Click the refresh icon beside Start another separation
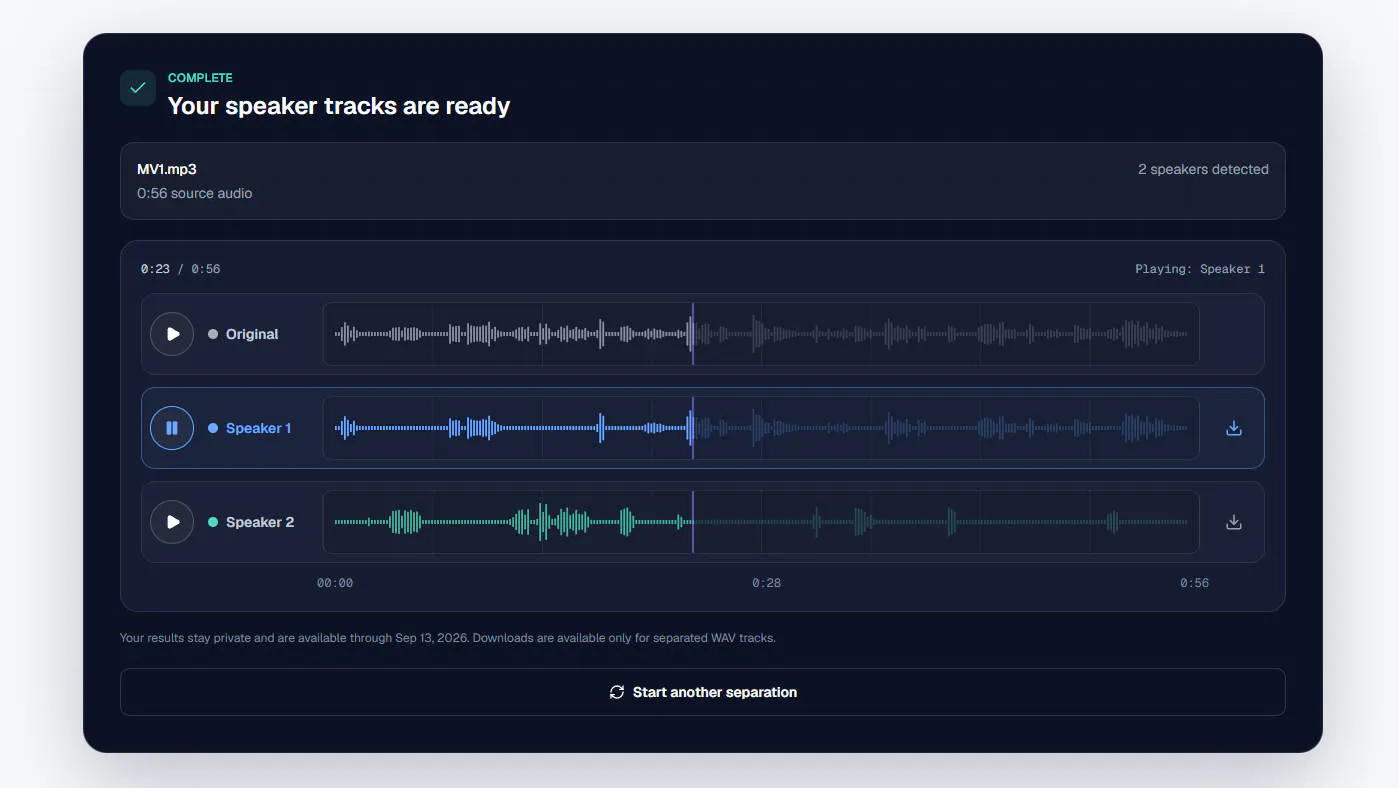The image size is (1399, 788). tap(617, 692)
